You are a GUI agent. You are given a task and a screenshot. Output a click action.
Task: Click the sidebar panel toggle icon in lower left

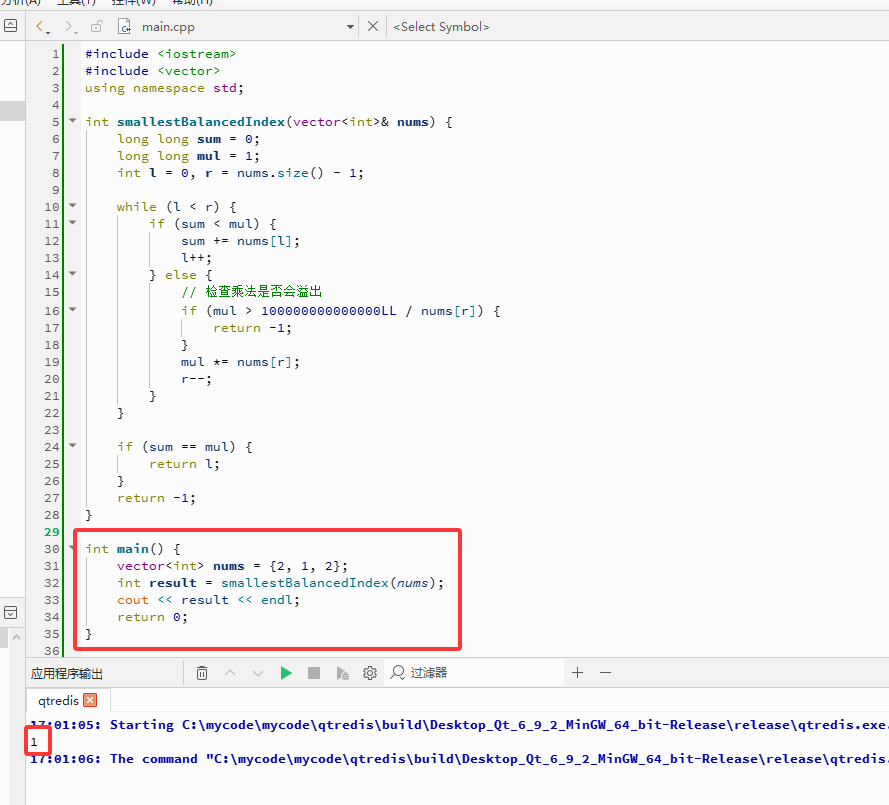click(x=10, y=613)
